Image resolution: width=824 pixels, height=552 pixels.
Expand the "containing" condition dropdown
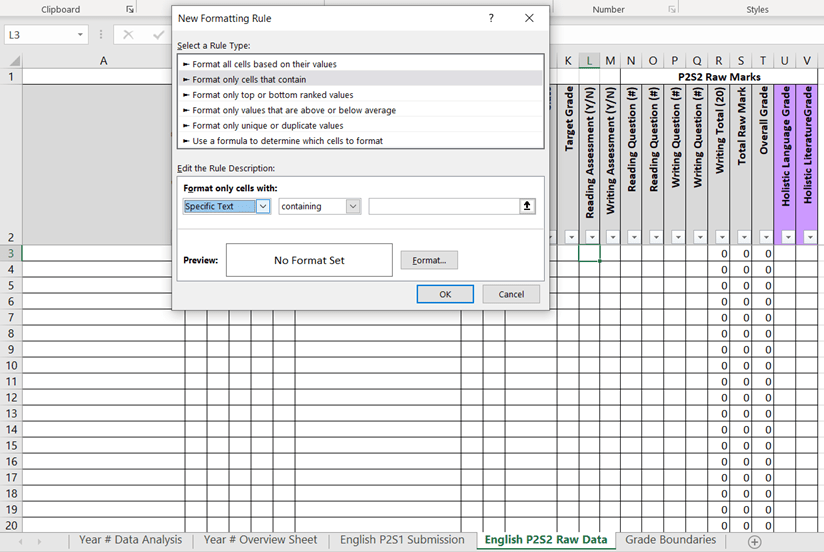(x=352, y=206)
